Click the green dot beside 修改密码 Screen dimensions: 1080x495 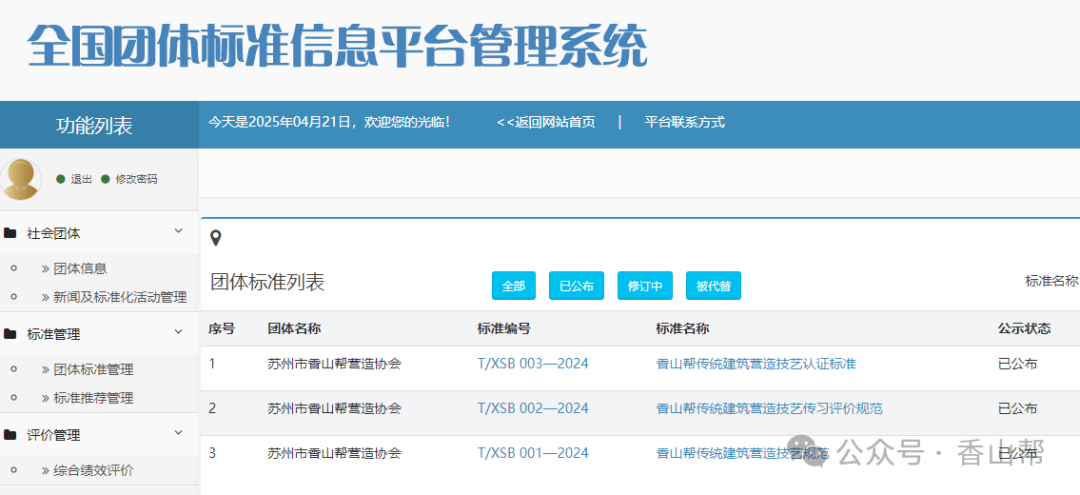[x=105, y=179]
